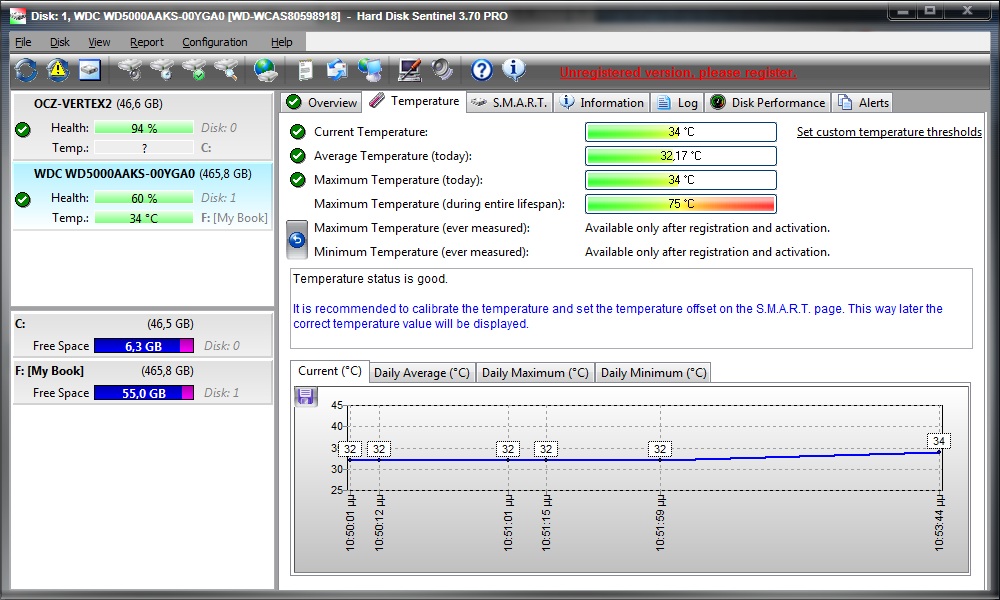This screenshot has width=1000, height=600.
Task: Click the disk with speaker test icon
Action: [131, 70]
